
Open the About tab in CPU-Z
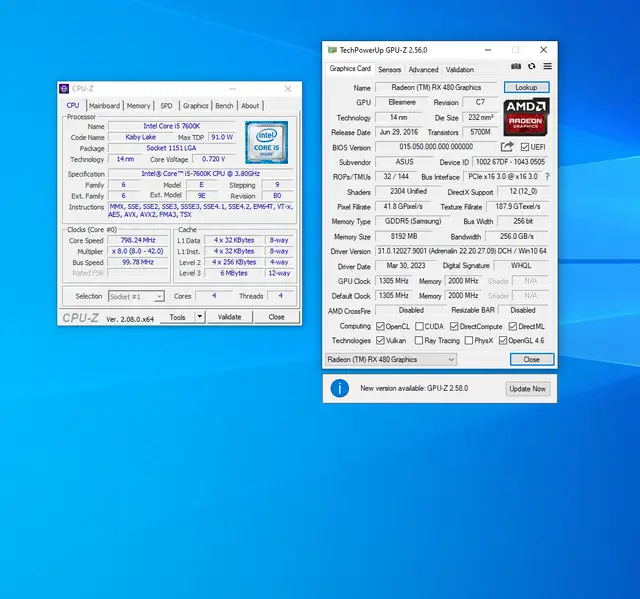tap(250, 106)
